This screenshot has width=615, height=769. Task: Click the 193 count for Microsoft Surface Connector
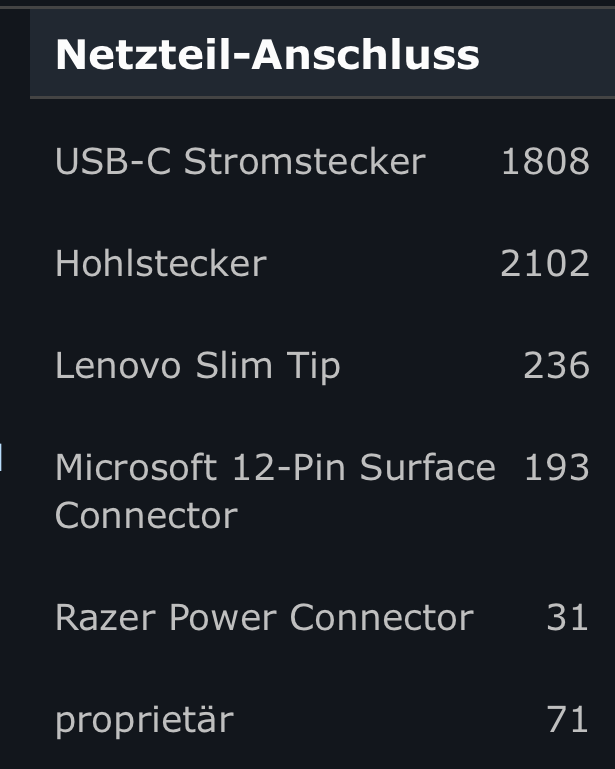(x=557, y=467)
